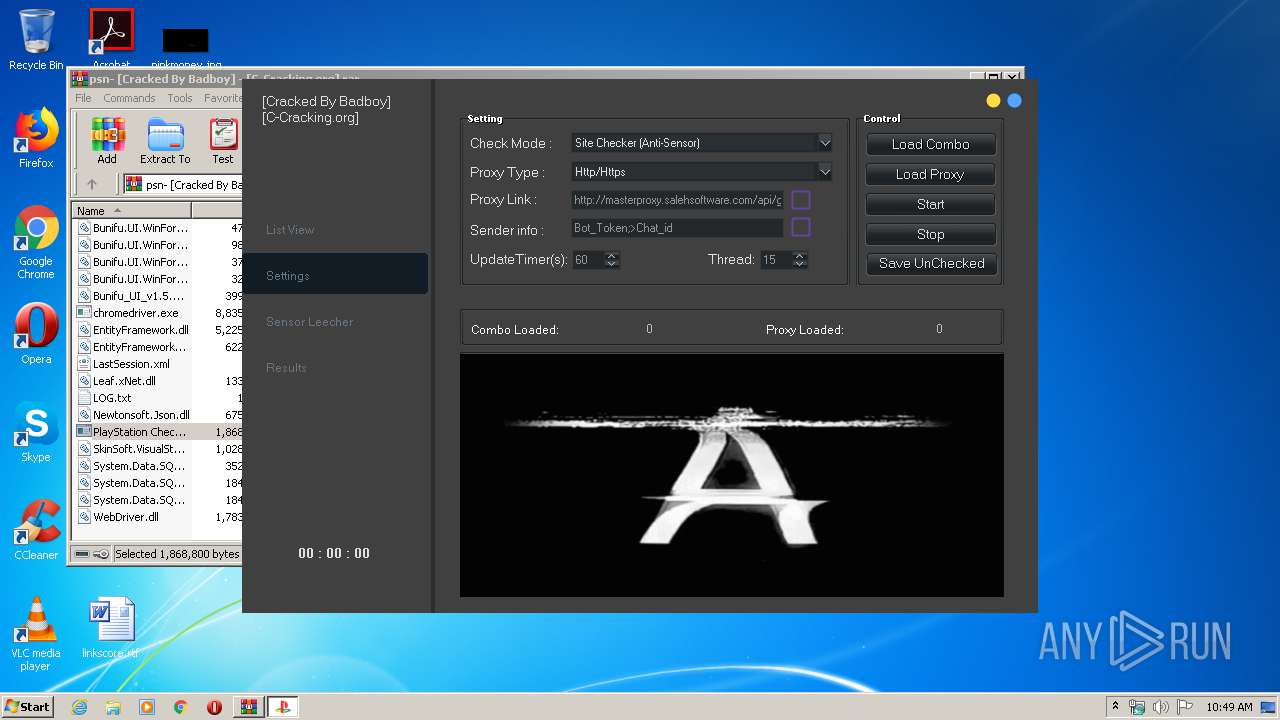
Task: Select the linkscore.rtf desktop document
Action: pyautogui.click(x=110, y=628)
